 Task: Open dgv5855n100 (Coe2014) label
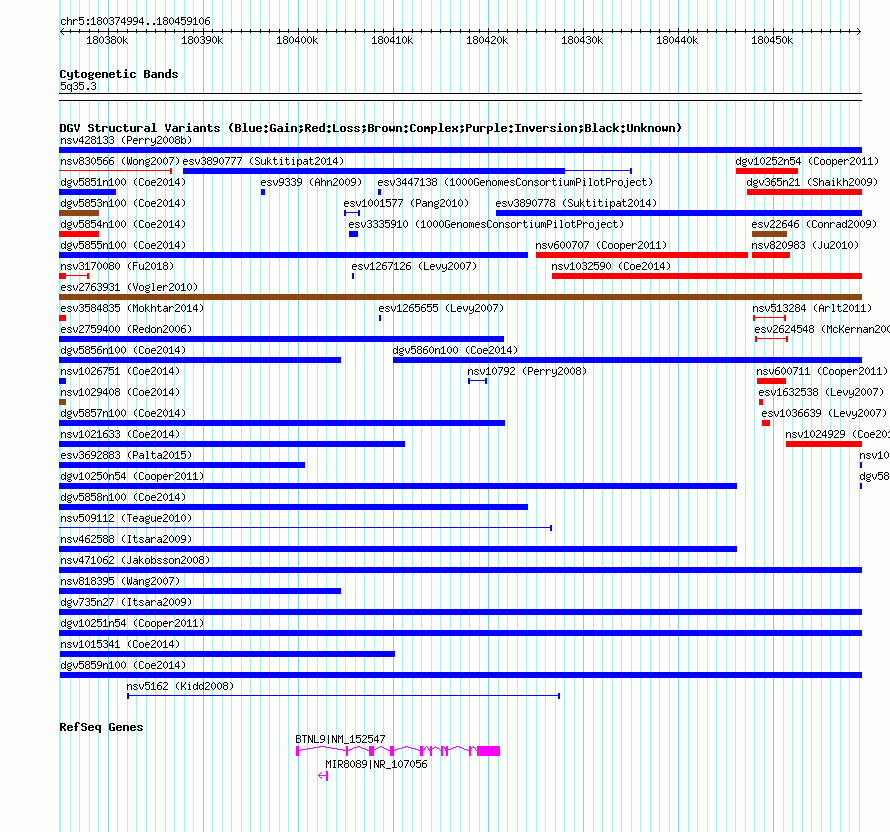(123, 245)
